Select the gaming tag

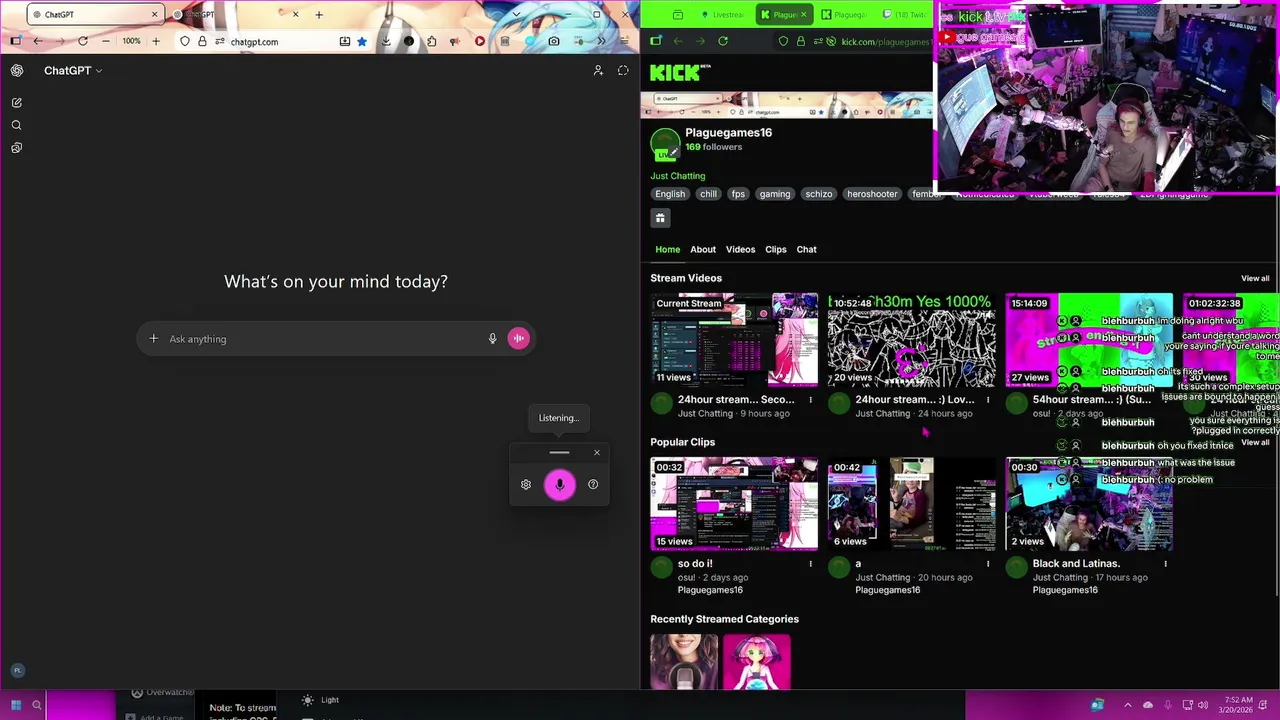[x=775, y=194]
